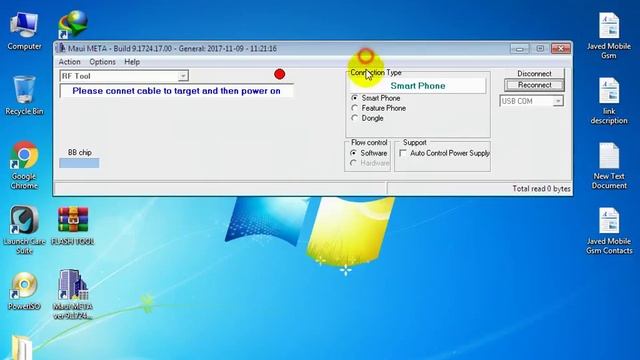This screenshot has width=640, height=360.
Task: Expand the RF Tool dropdown
Action: pyautogui.click(x=183, y=76)
